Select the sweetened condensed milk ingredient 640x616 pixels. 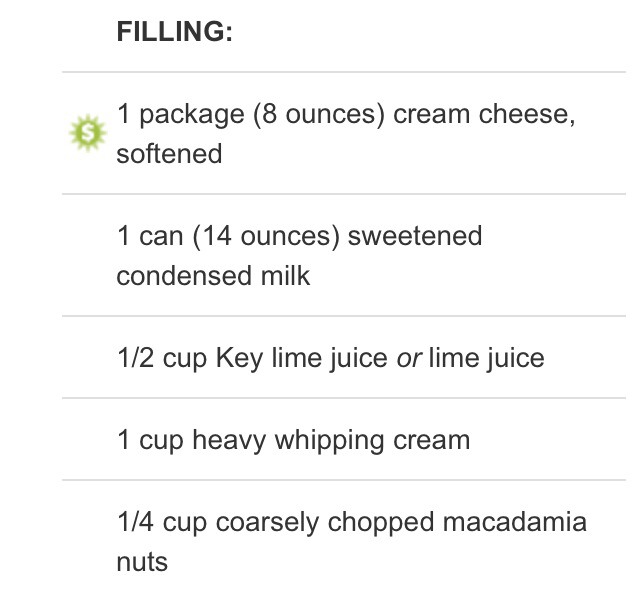299,256
